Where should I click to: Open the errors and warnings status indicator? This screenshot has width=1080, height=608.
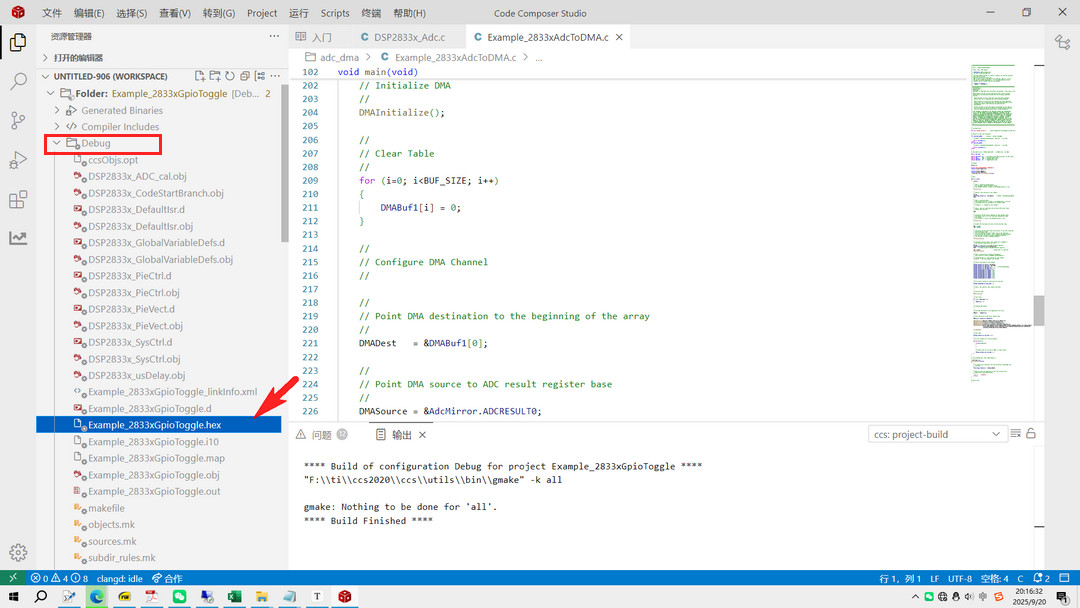(x=59, y=578)
